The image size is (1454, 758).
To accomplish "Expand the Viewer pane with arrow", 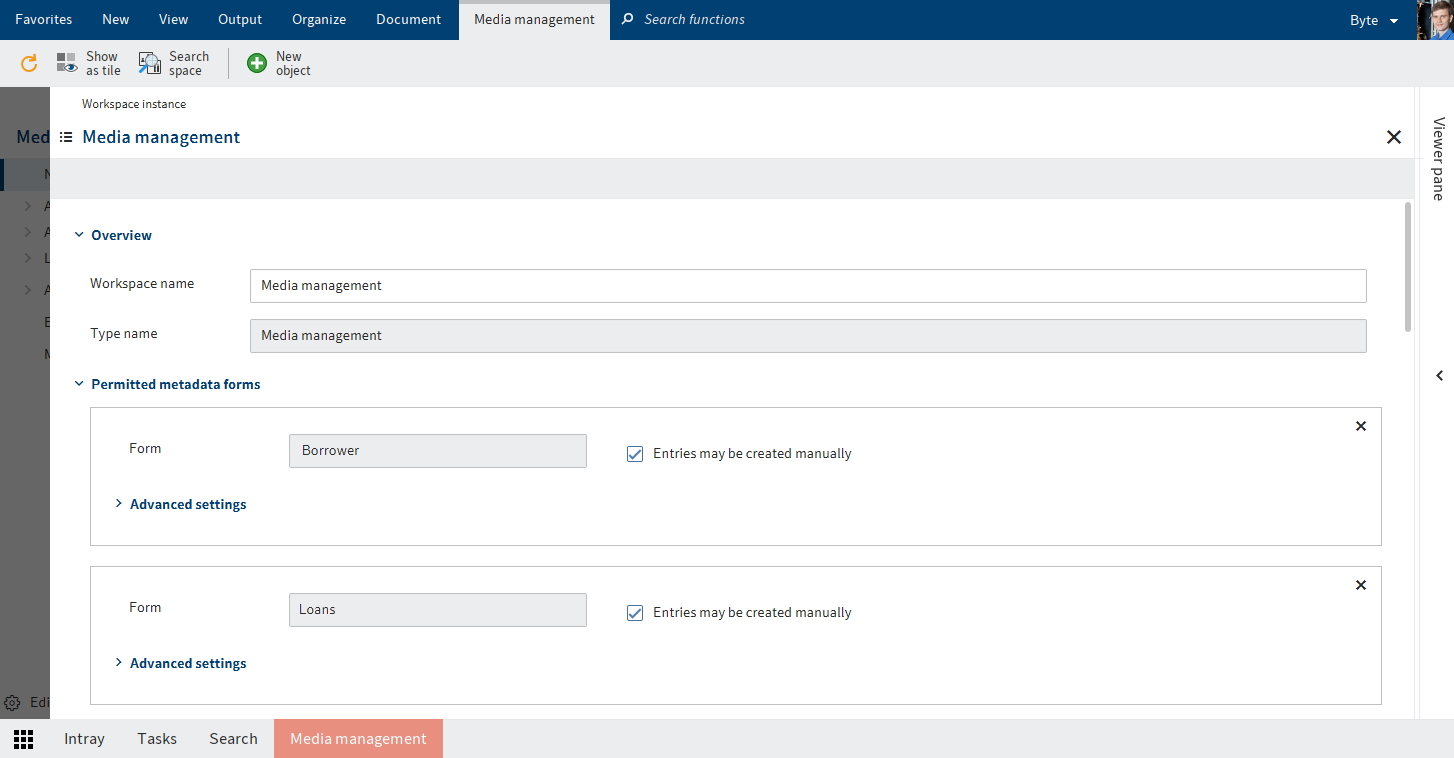I will click(1439, 376).
